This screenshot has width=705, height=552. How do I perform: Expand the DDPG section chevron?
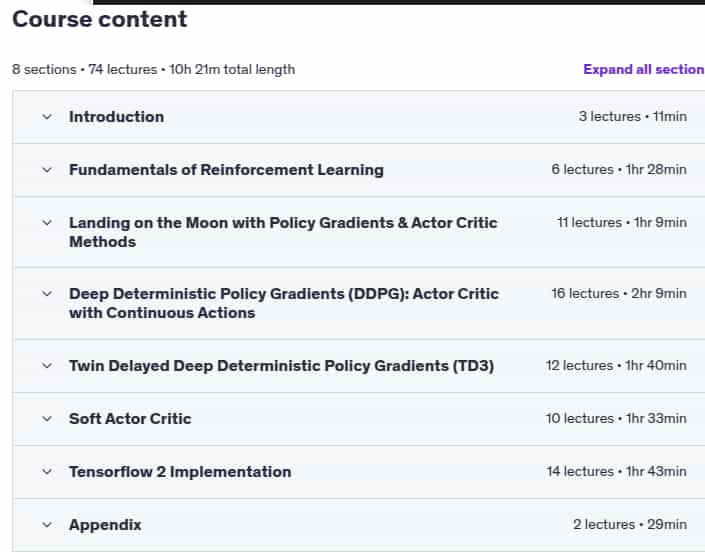pos(47,294)
